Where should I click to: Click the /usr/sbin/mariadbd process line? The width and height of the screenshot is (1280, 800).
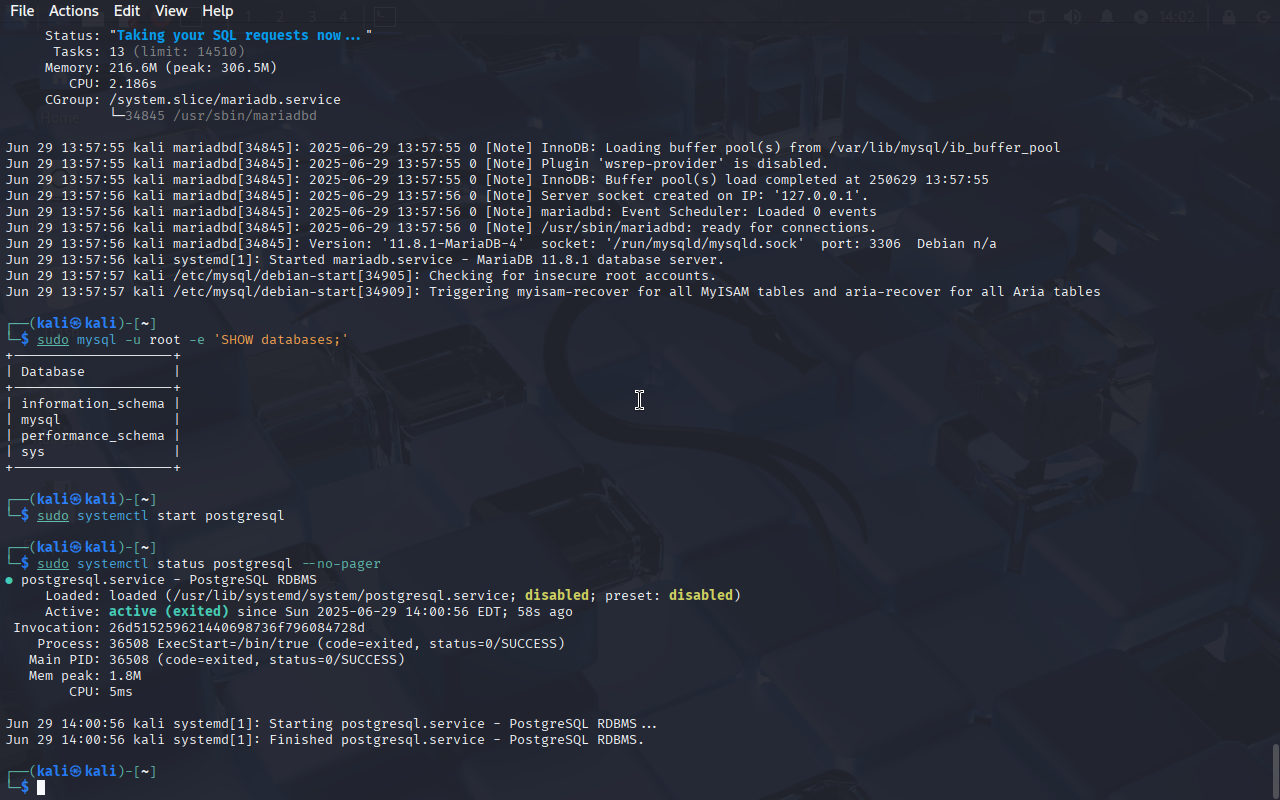click(213, 115)
